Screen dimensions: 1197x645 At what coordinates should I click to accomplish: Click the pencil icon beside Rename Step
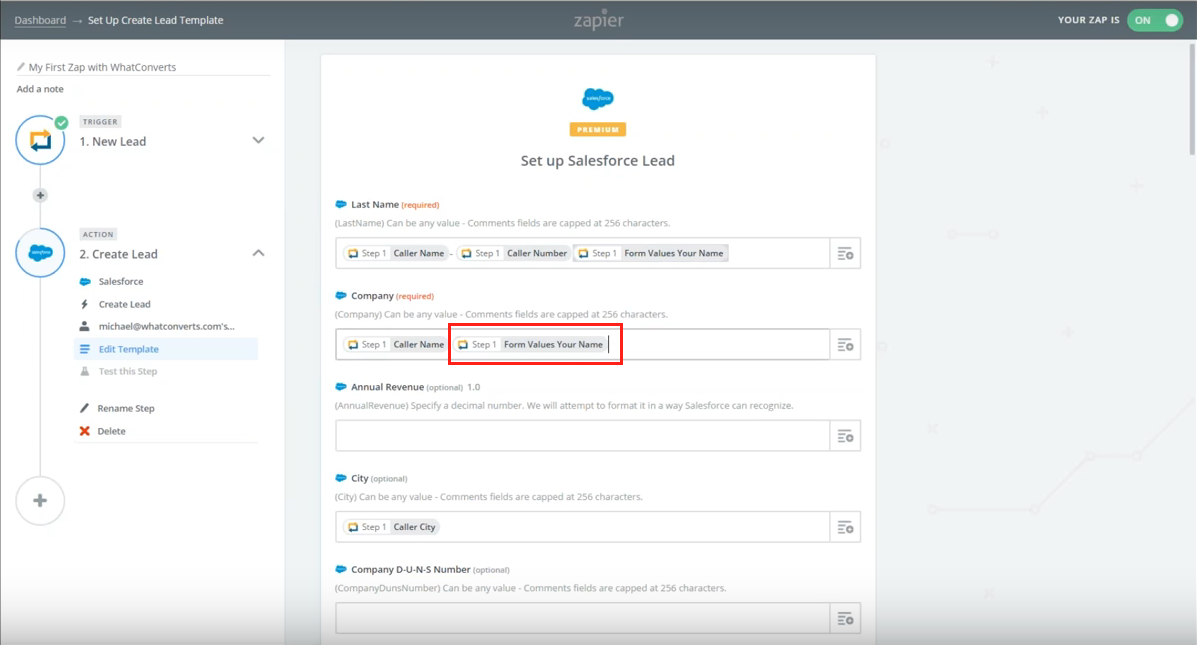[85, 408]
